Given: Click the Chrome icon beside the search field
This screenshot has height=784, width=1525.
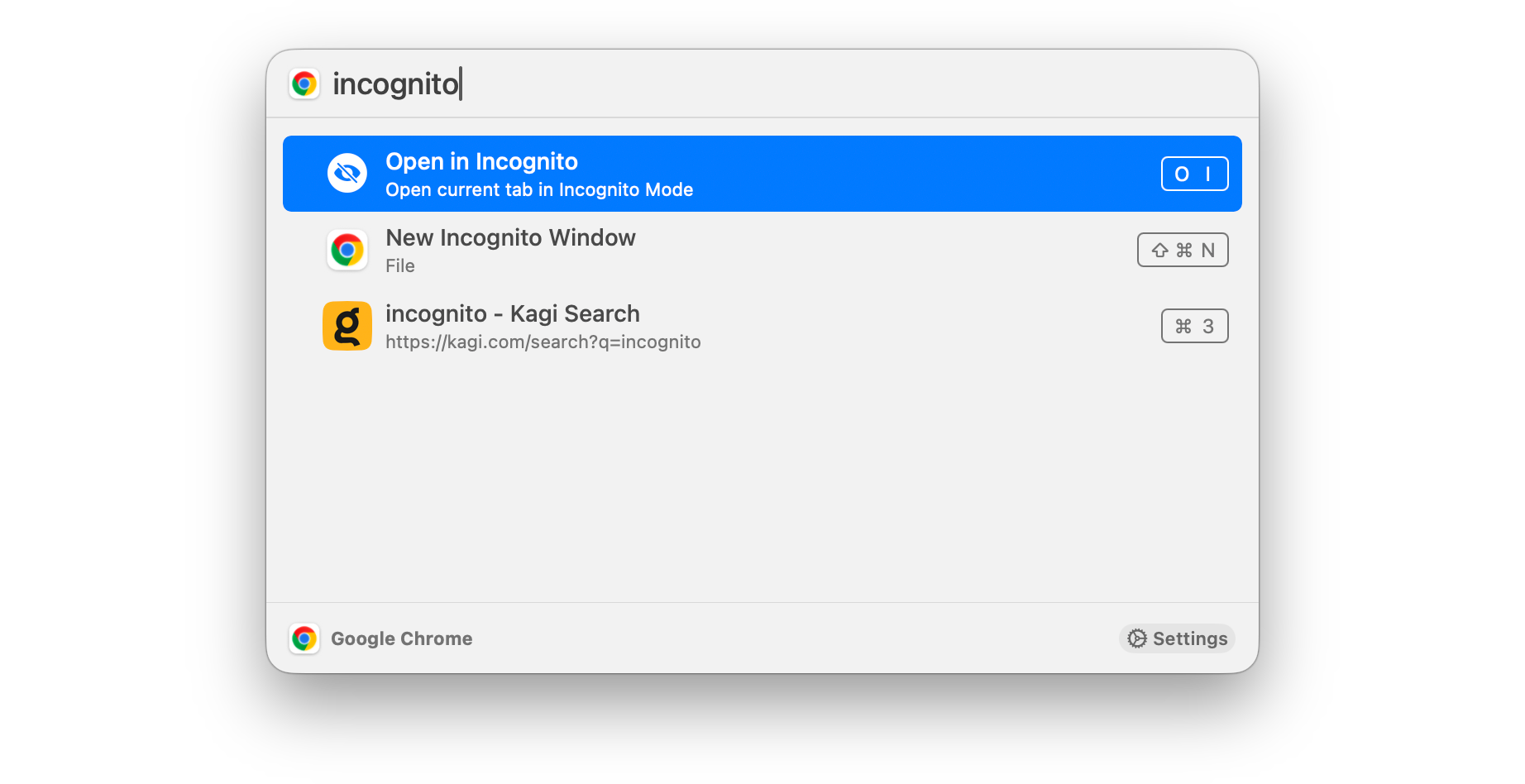Looking at the screenshot, I should click(x=304, y=84).
